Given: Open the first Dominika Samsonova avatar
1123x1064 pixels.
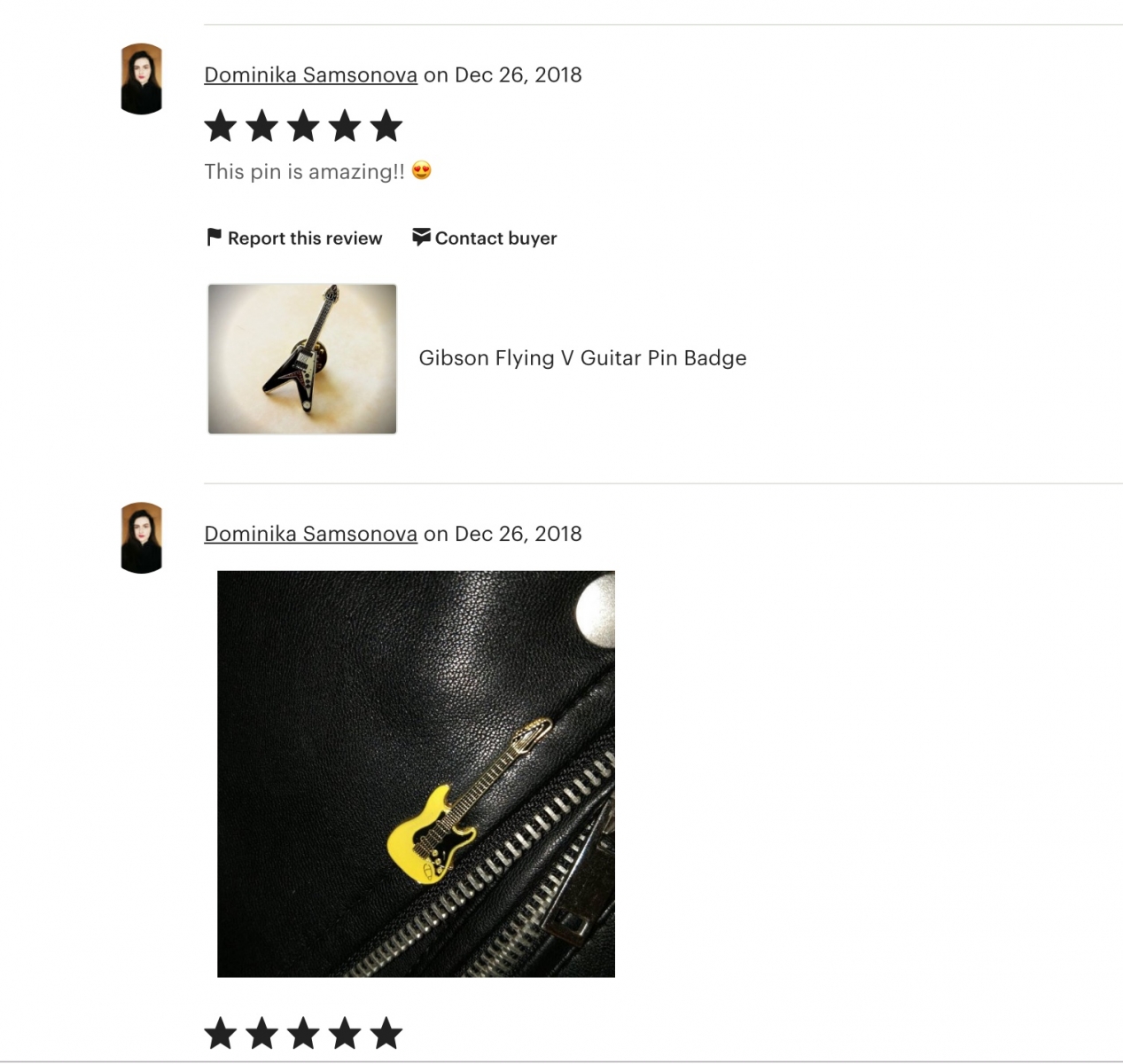Looking at the screenshot, I should [141, 79].
